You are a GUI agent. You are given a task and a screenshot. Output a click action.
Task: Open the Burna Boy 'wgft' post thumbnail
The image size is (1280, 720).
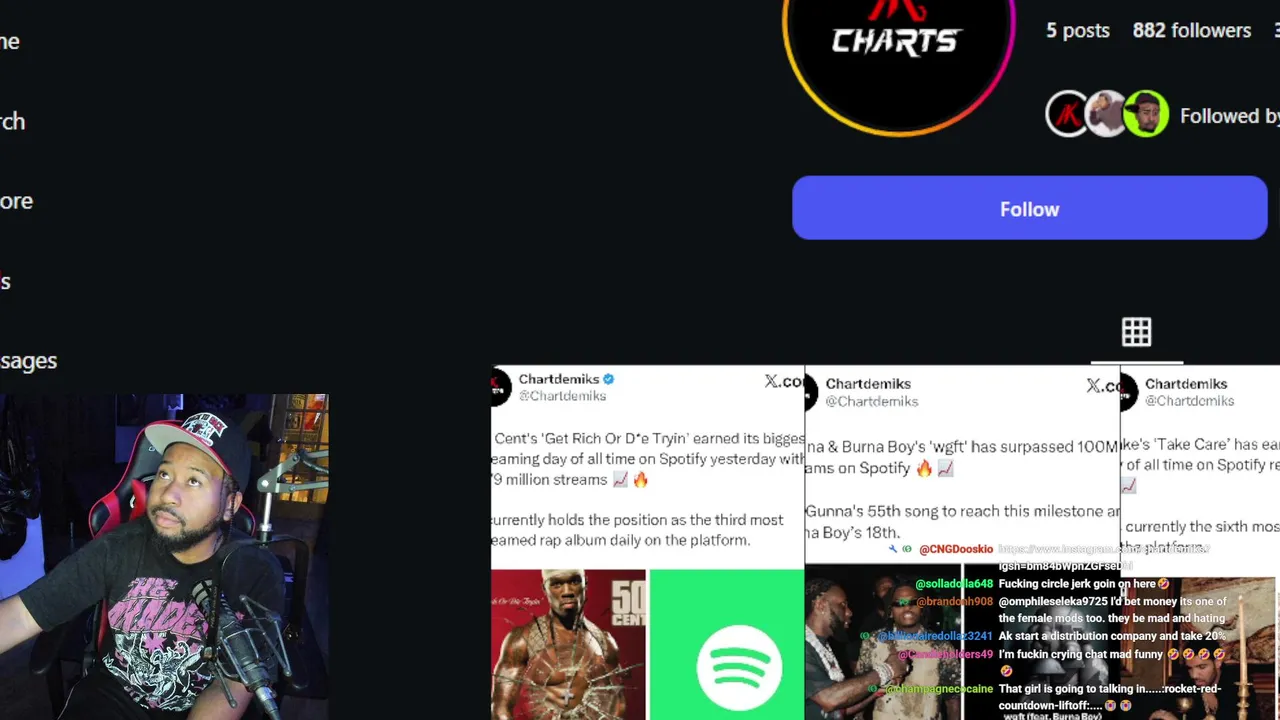tap(962, 543)
